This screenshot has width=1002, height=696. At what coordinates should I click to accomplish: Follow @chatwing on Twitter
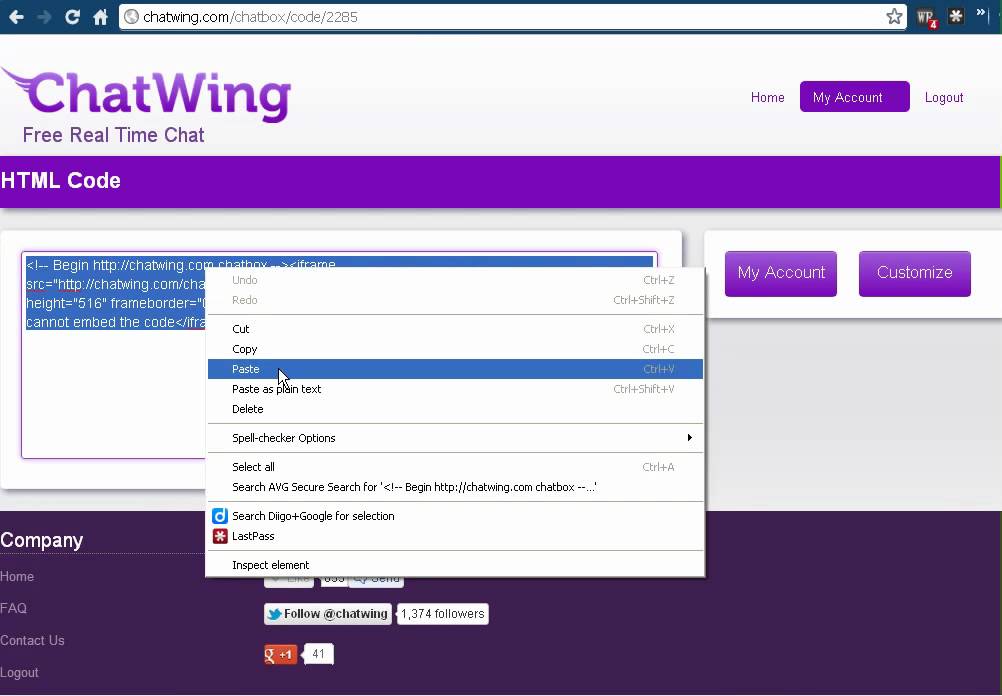[328, 614]
